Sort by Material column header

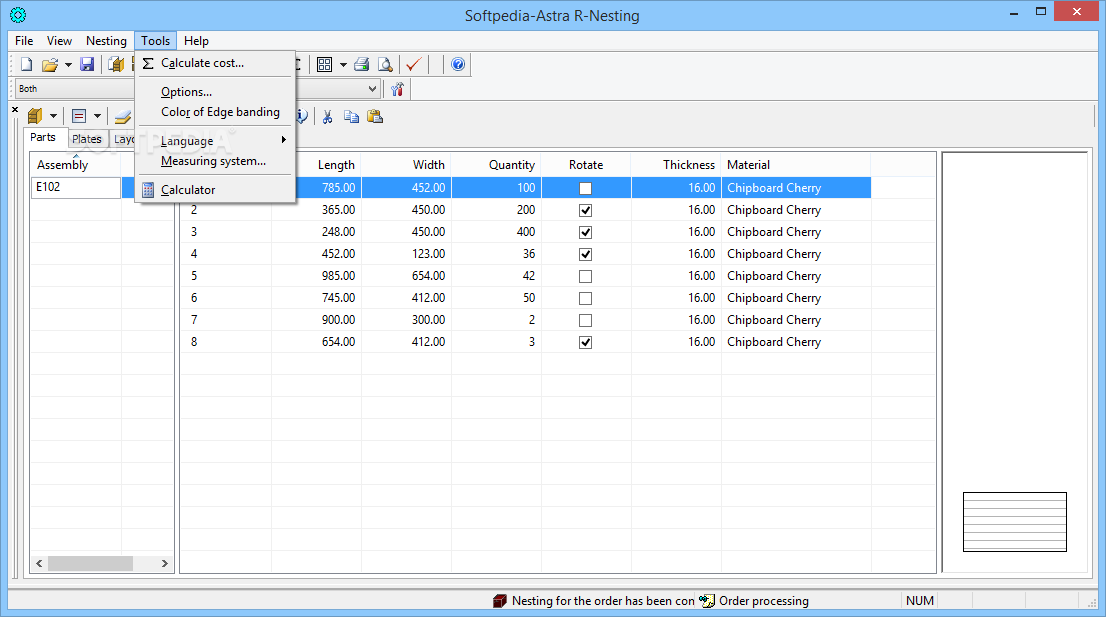click(x=796, y=165)
